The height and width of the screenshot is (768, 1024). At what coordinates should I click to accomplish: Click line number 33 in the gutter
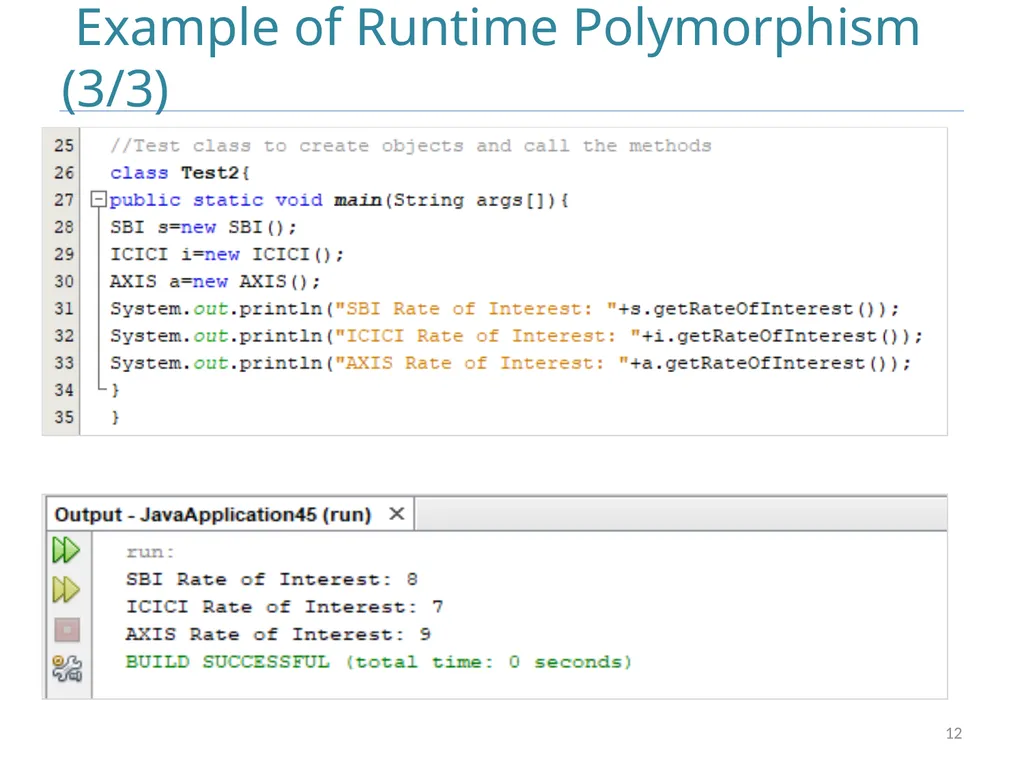[64, 362]
